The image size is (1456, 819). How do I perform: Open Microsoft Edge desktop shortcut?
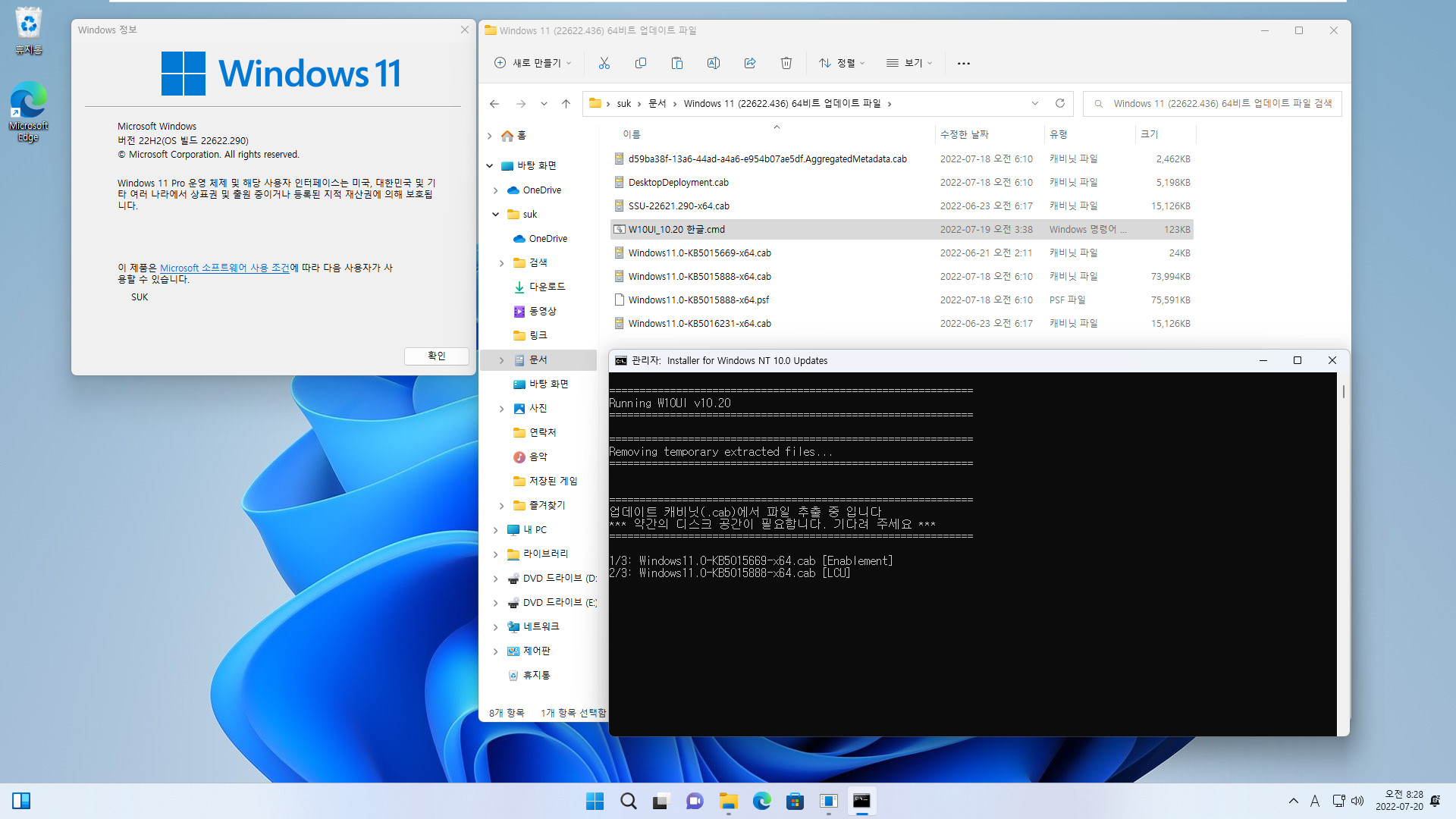tap(29, 111)
